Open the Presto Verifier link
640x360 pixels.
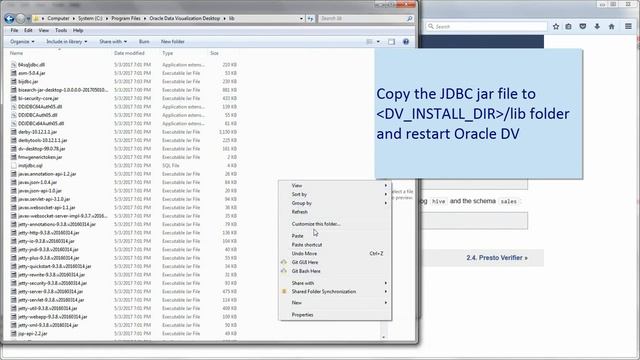pyautogui.click(x=497, y=258)
